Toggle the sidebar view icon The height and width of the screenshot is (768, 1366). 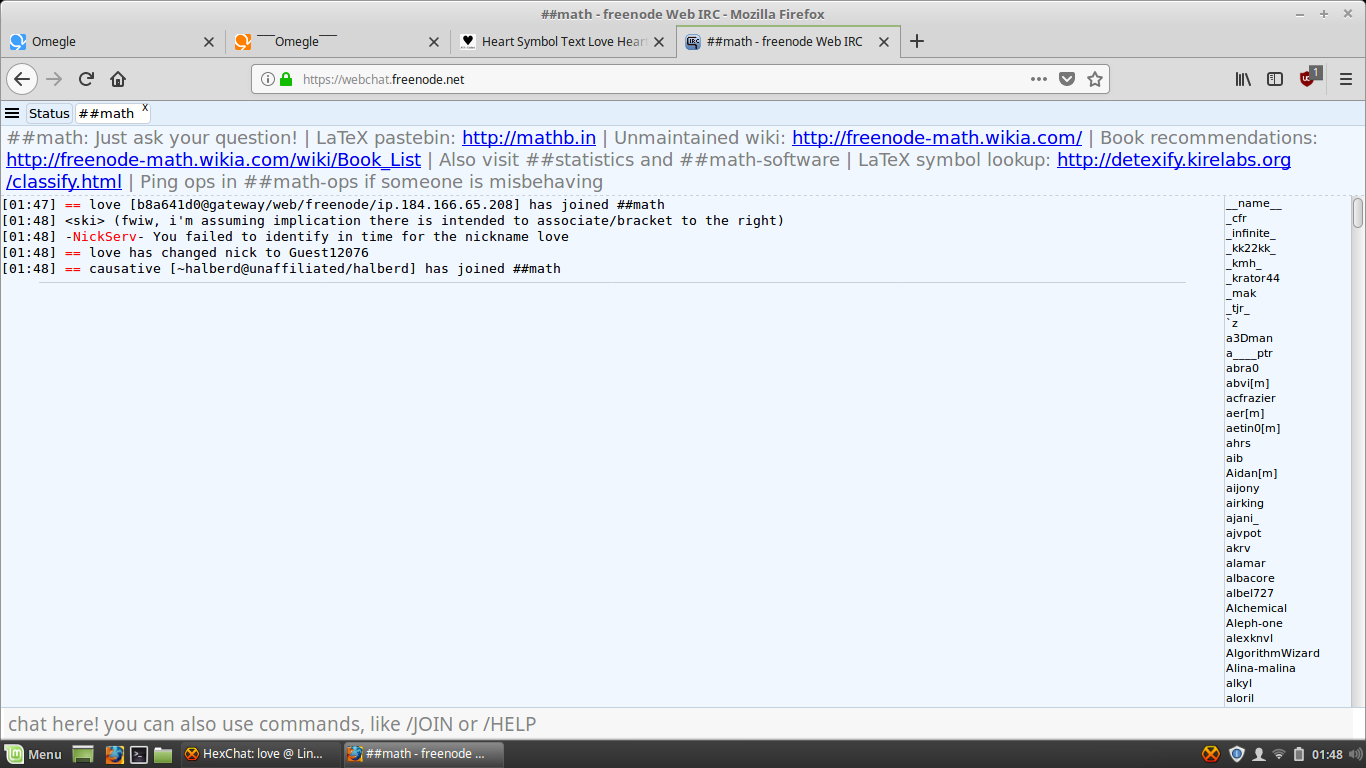(1275, 79)
